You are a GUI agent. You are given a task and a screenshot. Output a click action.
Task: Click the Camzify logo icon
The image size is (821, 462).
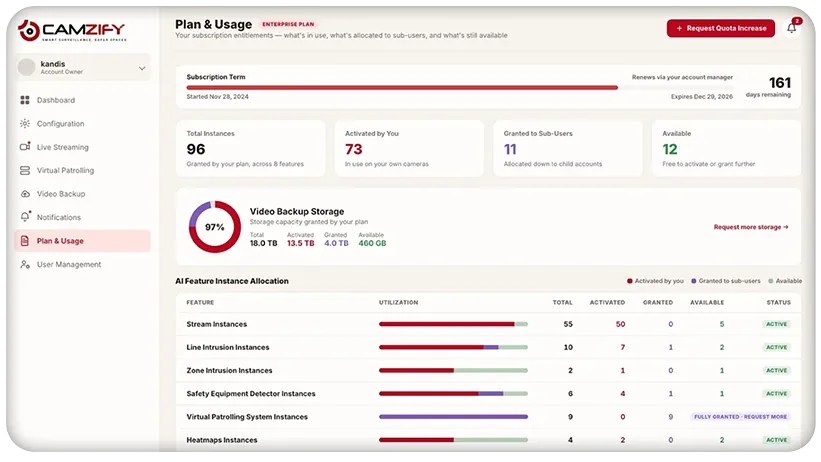tap(29, 30)
